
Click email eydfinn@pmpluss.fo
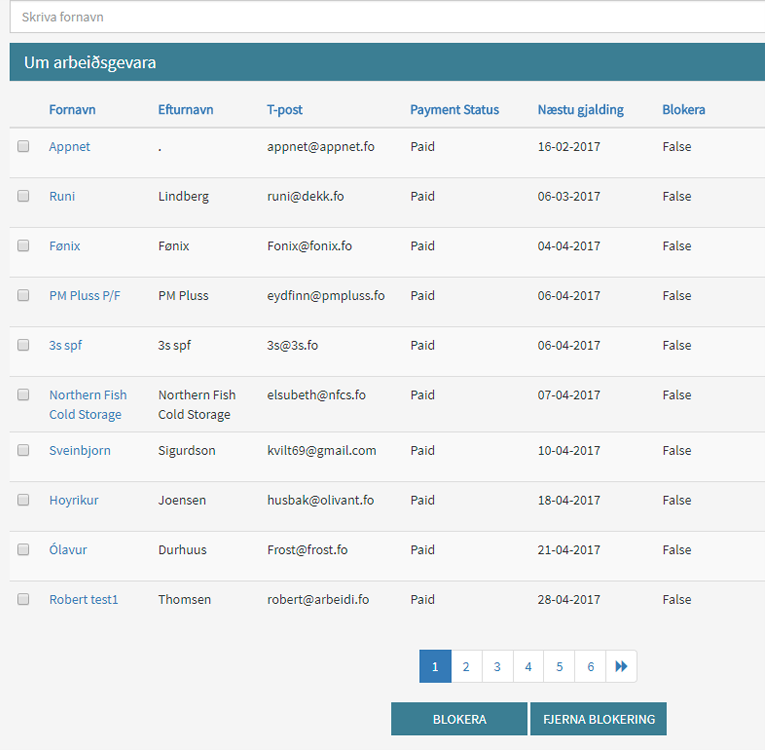326,296
